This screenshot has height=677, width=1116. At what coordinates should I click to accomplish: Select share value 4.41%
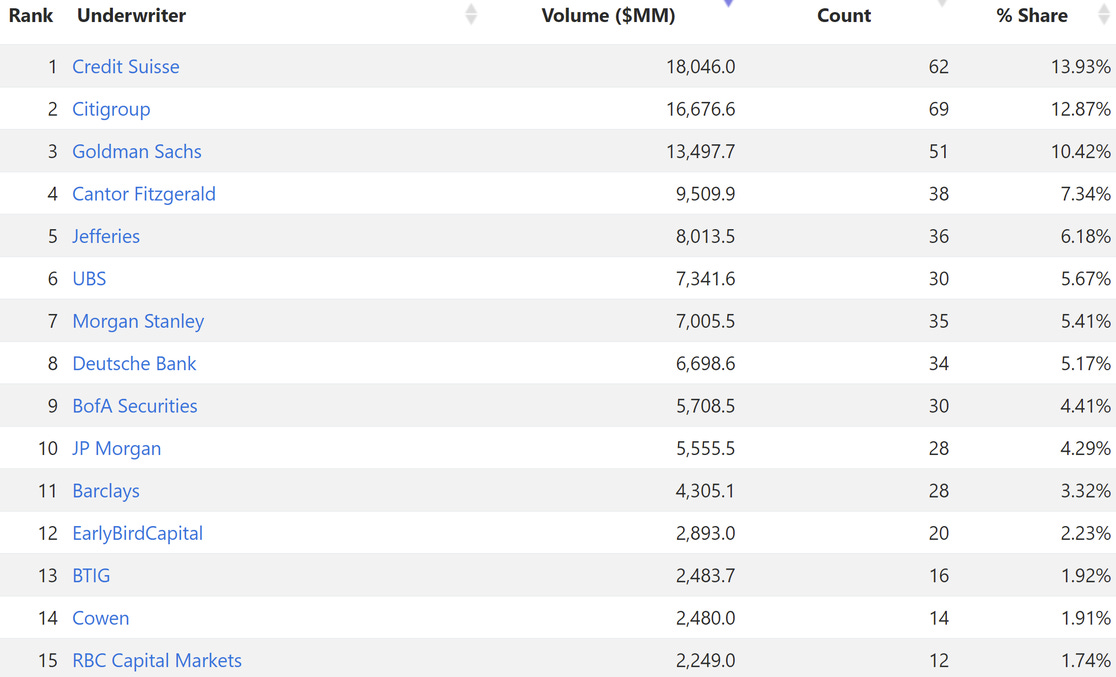pyautogui.click(x=1085, y=406)
